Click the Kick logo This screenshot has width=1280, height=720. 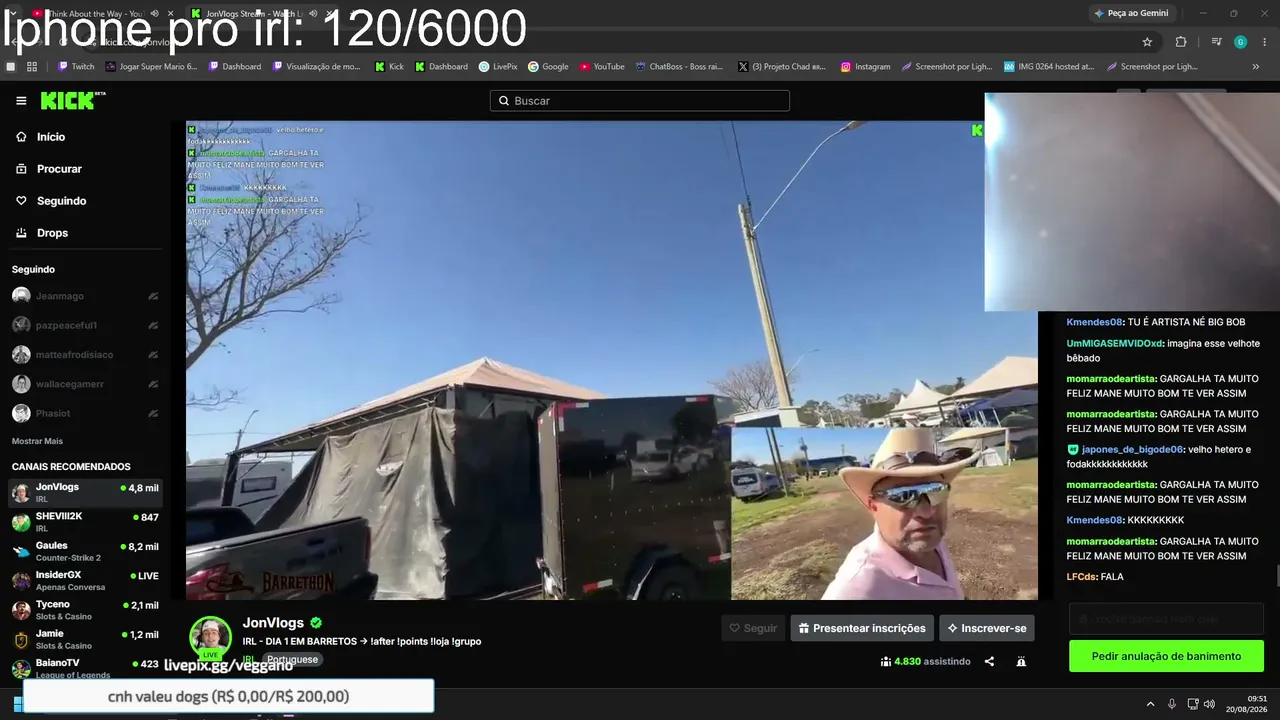pyautogui.click(x=72, y=100)
